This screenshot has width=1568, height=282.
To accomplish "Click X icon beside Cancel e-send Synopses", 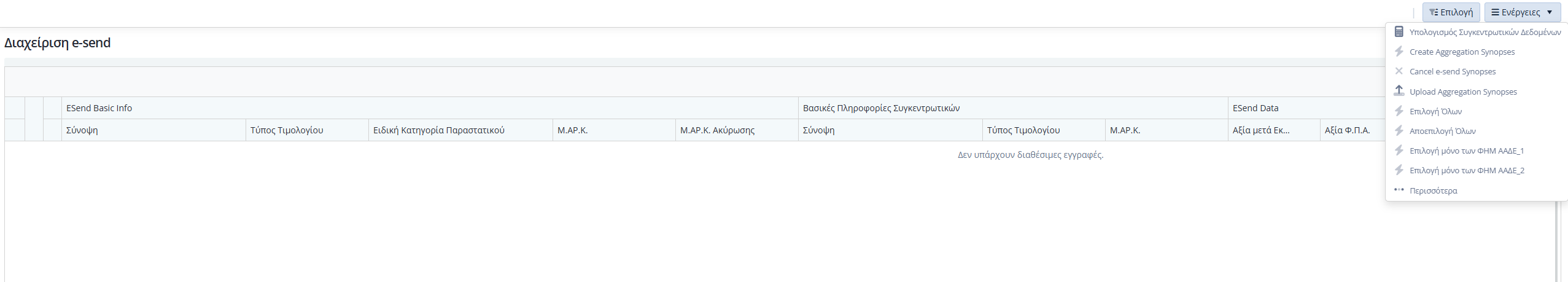I will point(1399,71).
